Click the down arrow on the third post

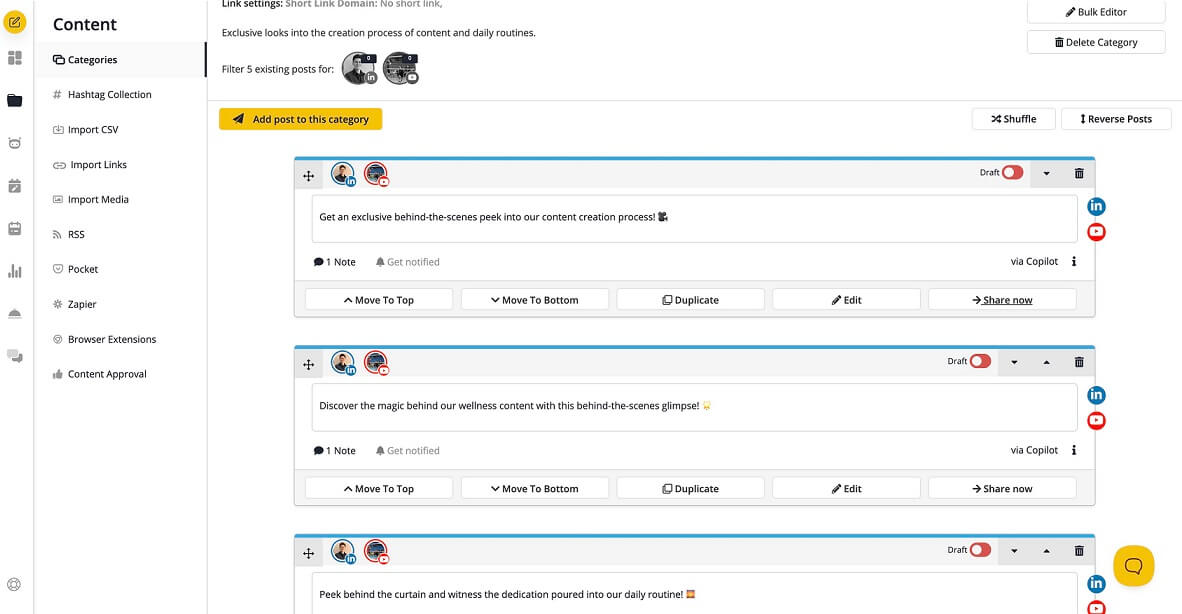[1014, 550]
